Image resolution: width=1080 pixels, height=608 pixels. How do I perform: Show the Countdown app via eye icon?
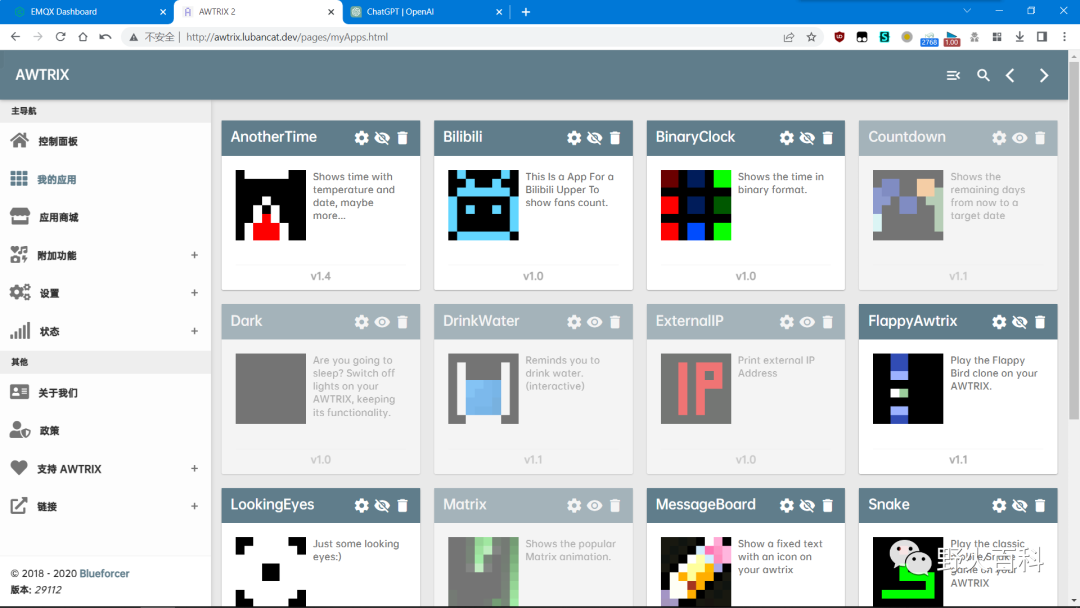click(x=1019, y=138)
